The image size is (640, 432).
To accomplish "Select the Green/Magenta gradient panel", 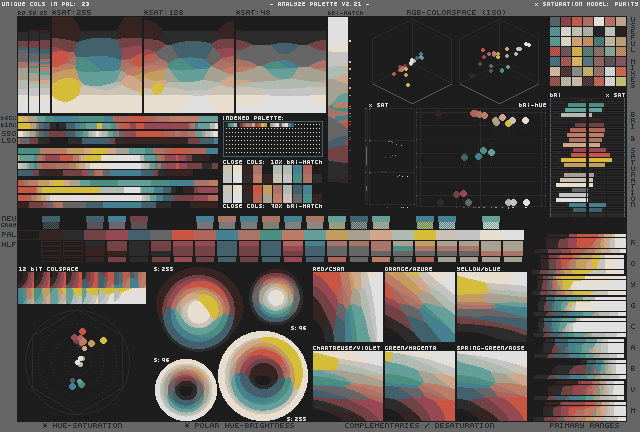I will (x=419, y=385).
